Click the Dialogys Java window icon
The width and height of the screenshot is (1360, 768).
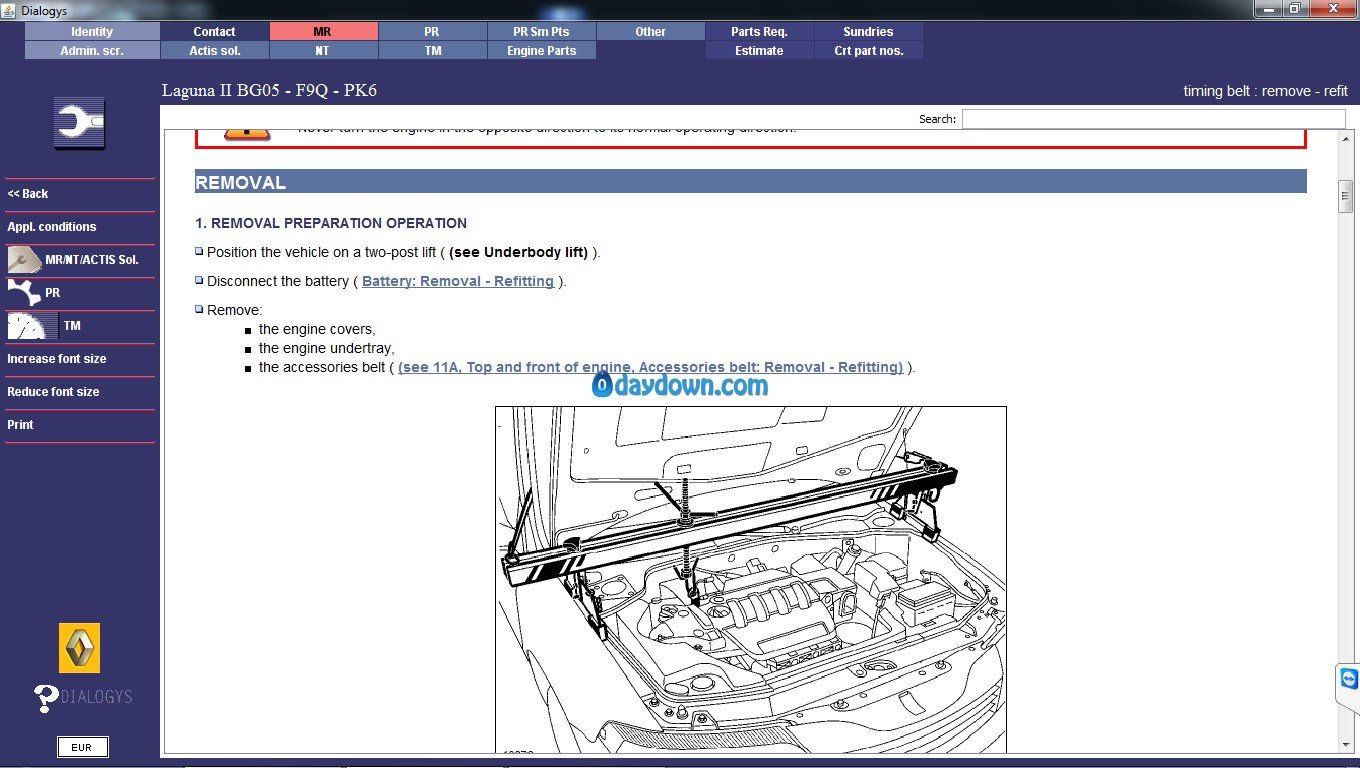10,9
